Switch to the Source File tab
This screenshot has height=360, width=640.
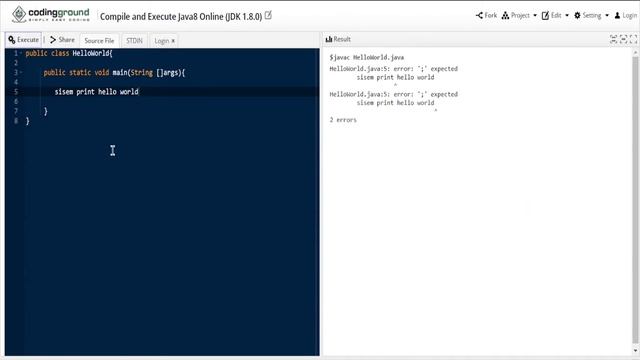tap(99, 40)
